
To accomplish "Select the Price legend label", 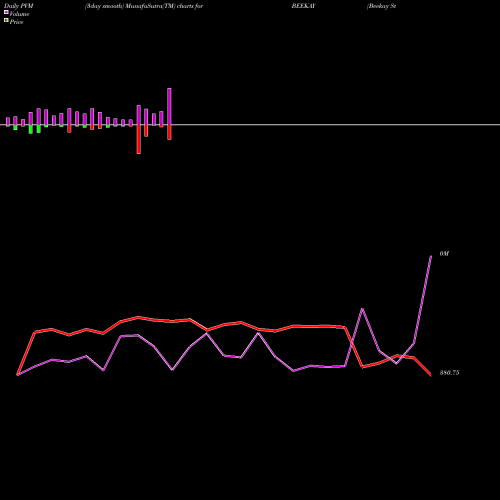I will [16, 22].
